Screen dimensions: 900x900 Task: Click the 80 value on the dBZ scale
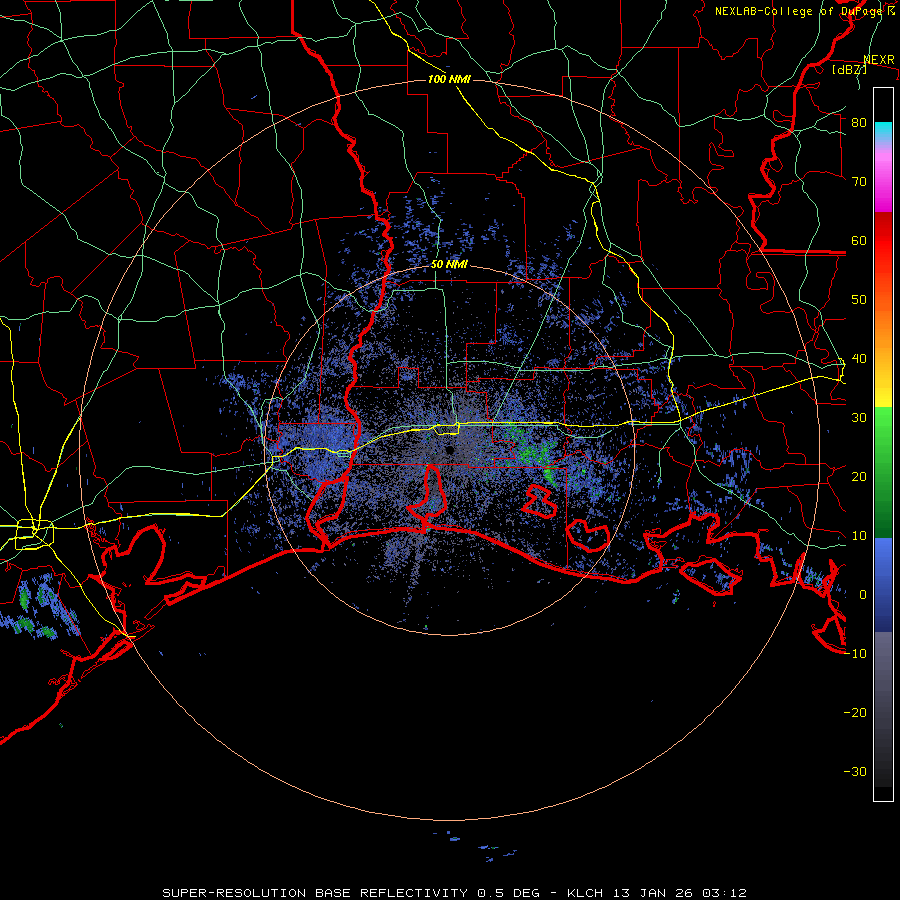coord(859,123)
